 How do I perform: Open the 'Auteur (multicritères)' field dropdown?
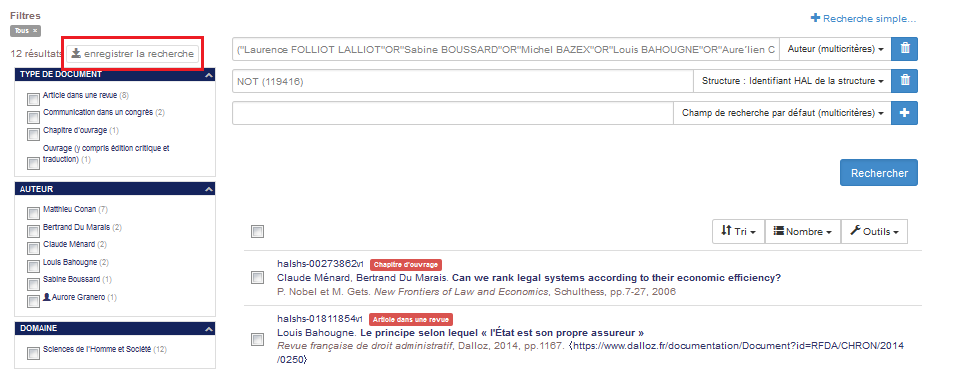point(835,49)
